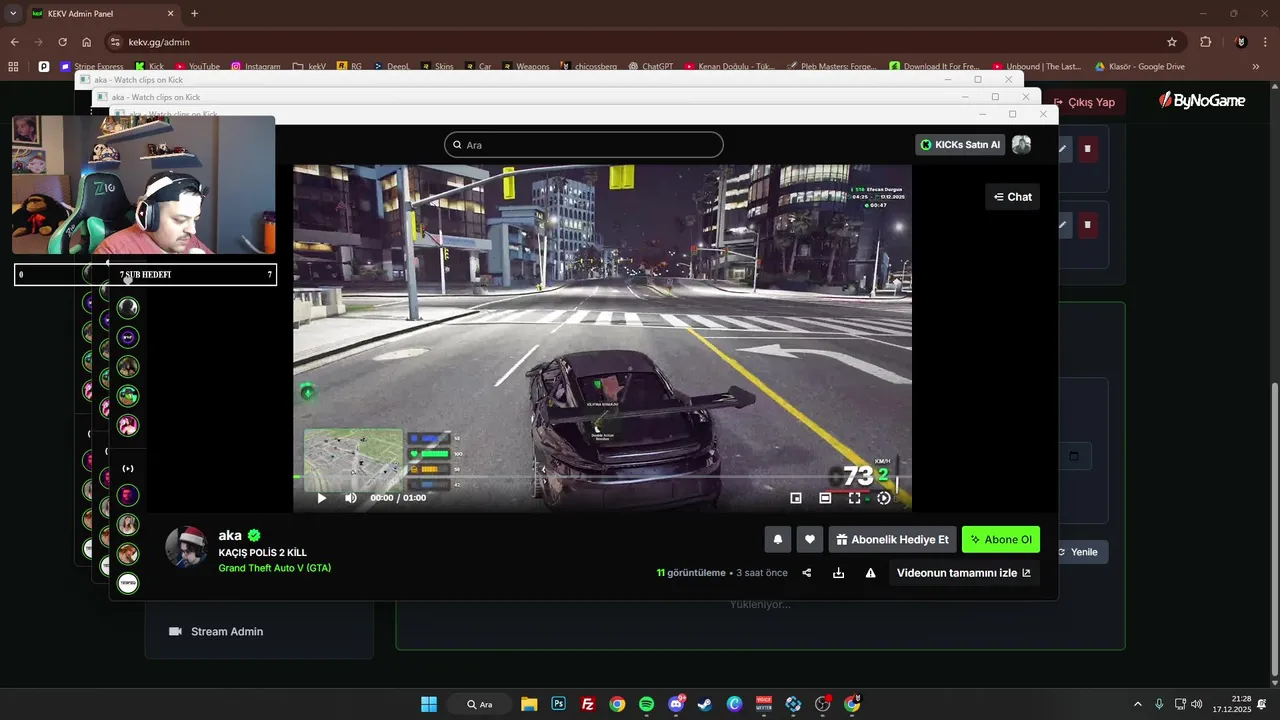Play the Kick clip video

322,497
